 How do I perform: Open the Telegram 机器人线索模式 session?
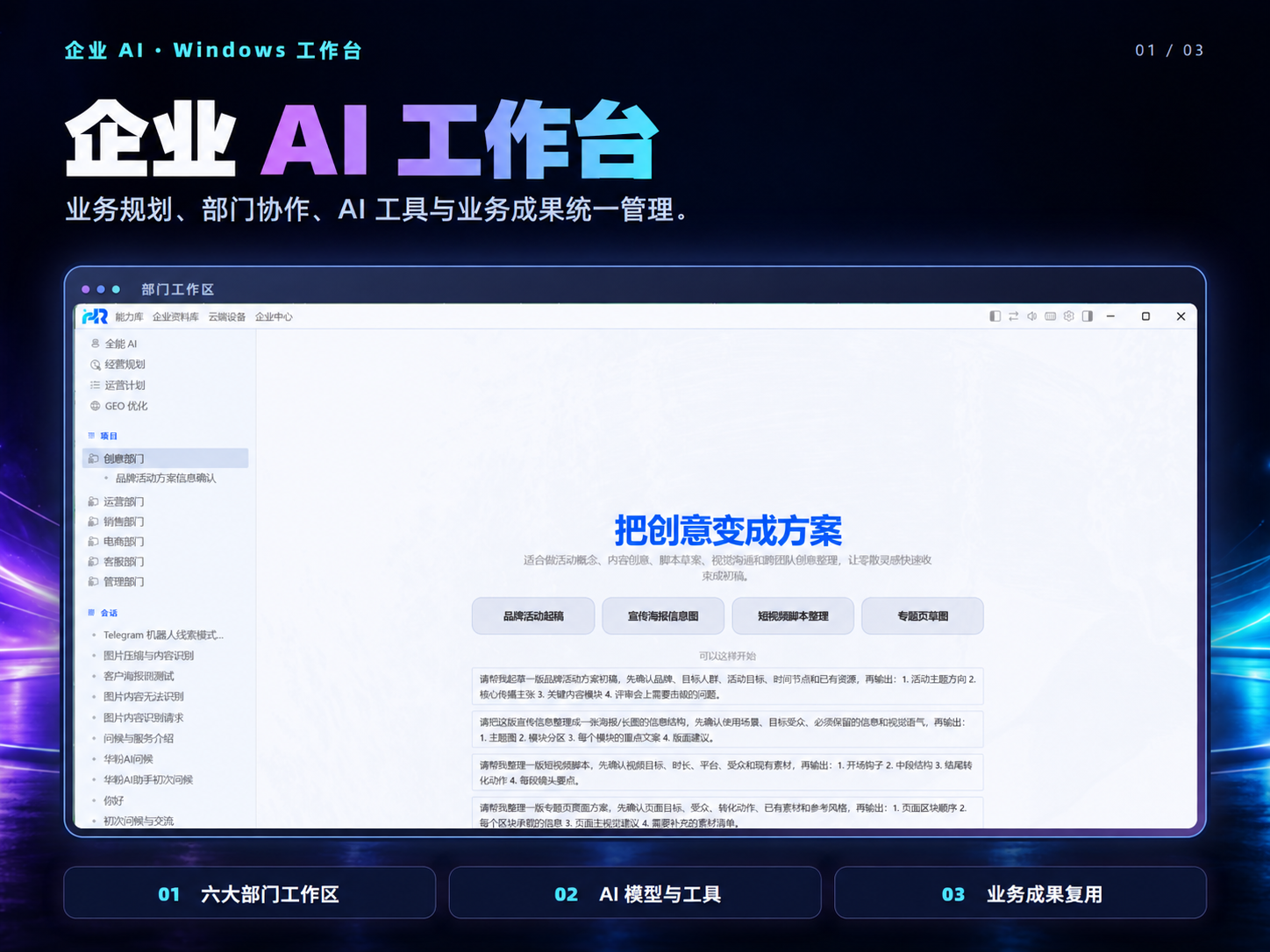coord(165,636)
